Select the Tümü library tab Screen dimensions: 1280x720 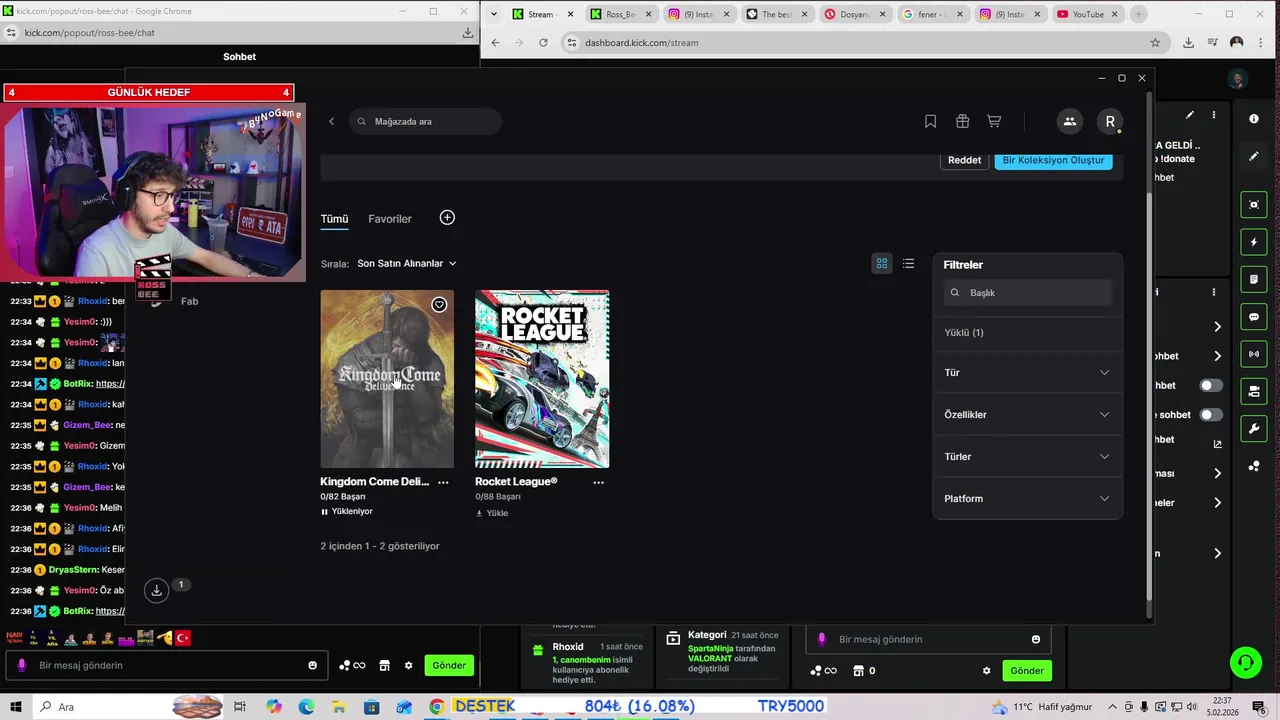click(334, 219)
